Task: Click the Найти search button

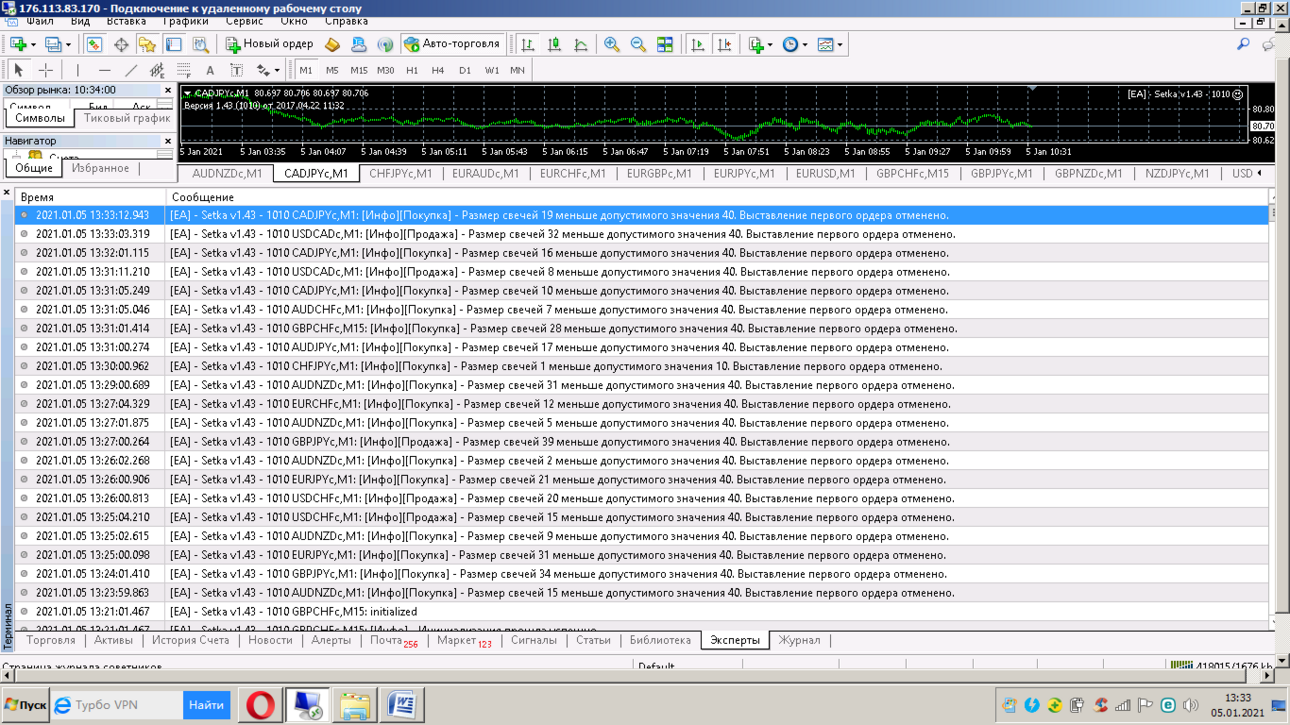Action: (x=206, y=705)
